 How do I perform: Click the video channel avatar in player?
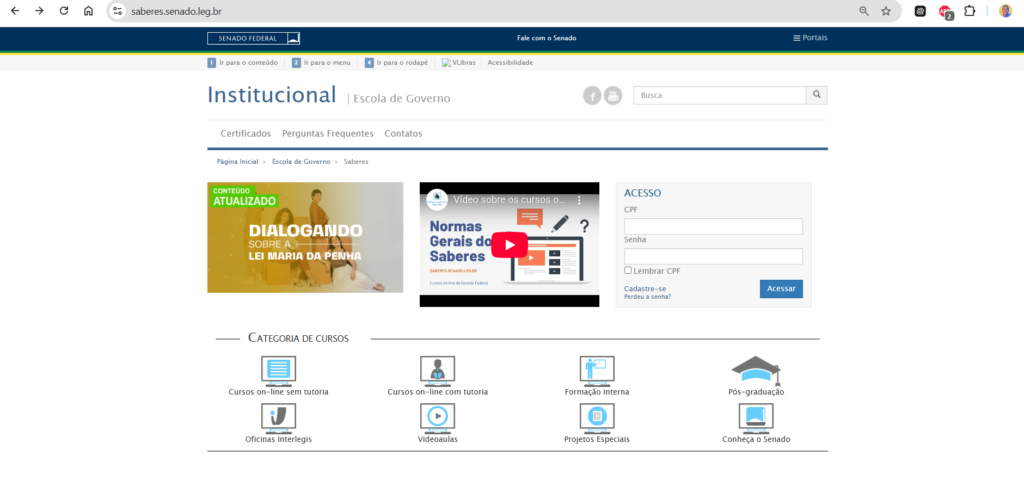tap(437, 199)
